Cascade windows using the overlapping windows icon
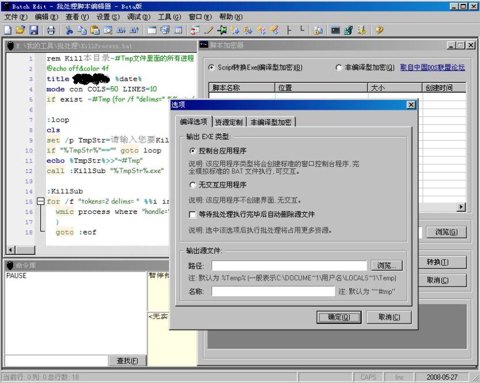This screenshot has width=480, height=383. point(165,30)
